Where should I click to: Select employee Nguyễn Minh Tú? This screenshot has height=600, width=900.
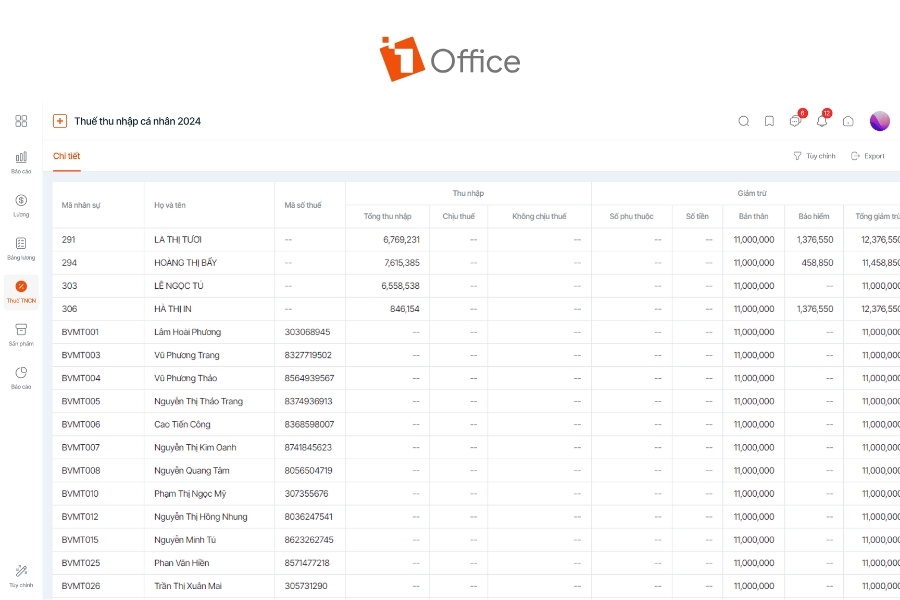click(185, 540)
